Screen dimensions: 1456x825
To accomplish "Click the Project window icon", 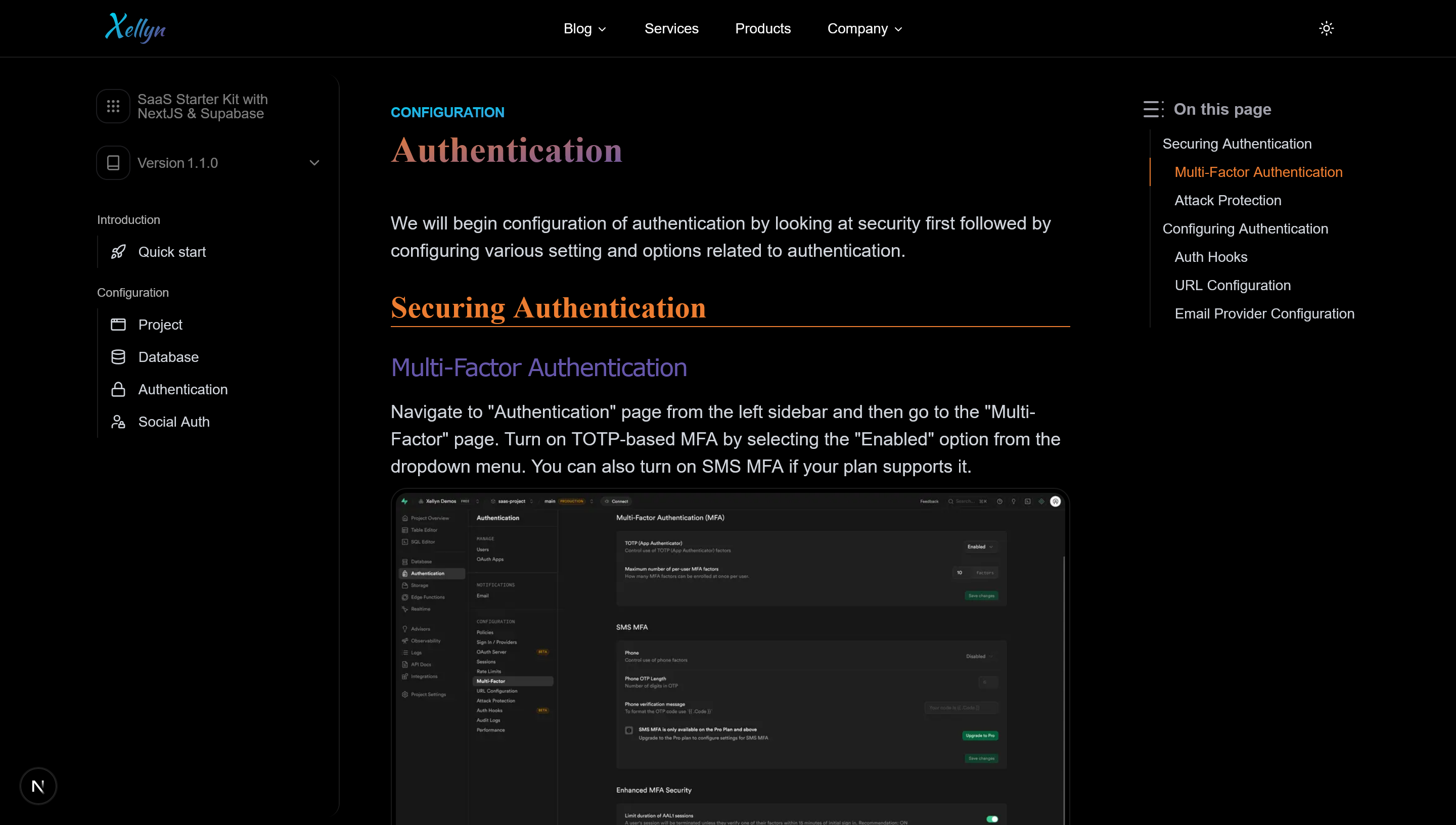I will [118, 325].
